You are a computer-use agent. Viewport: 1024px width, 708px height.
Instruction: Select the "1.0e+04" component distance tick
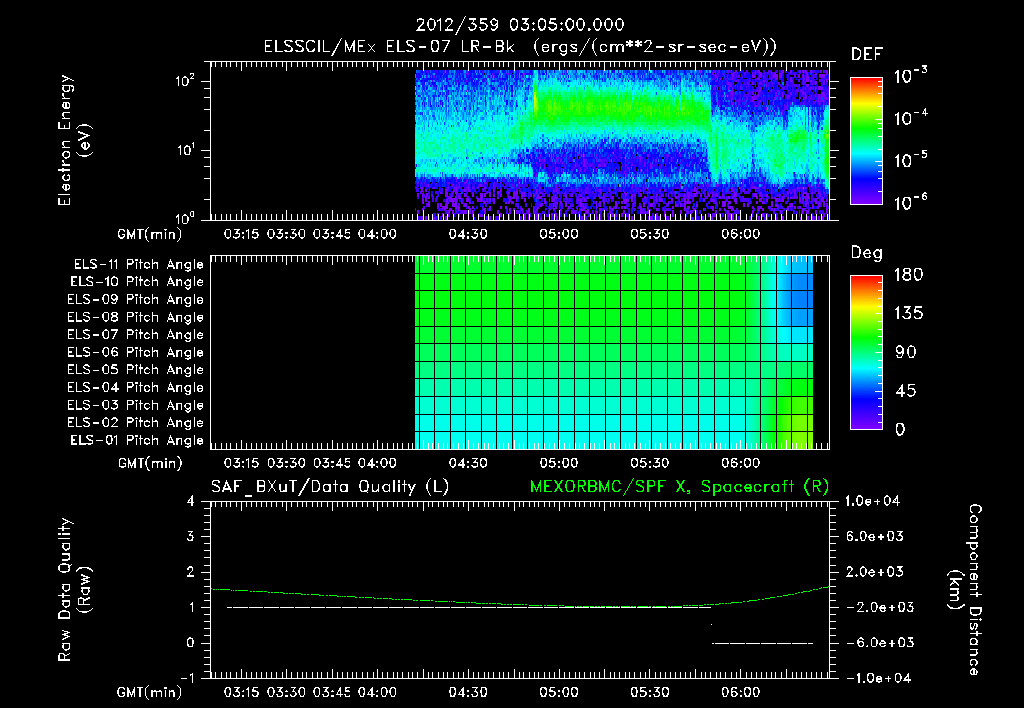(x=872, y=501)
